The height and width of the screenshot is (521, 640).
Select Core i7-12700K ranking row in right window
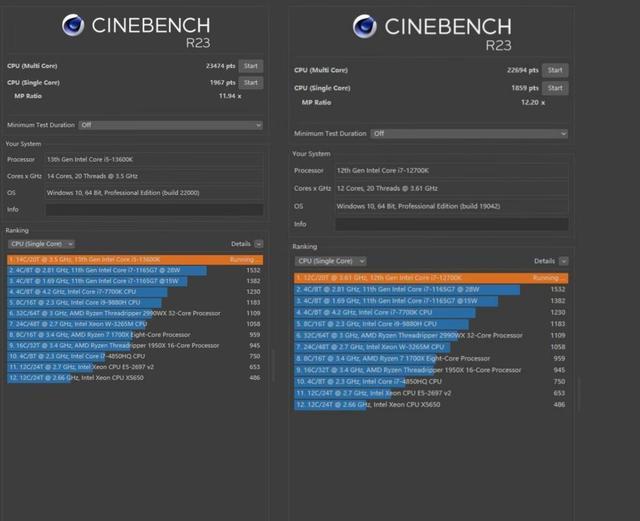431,278
